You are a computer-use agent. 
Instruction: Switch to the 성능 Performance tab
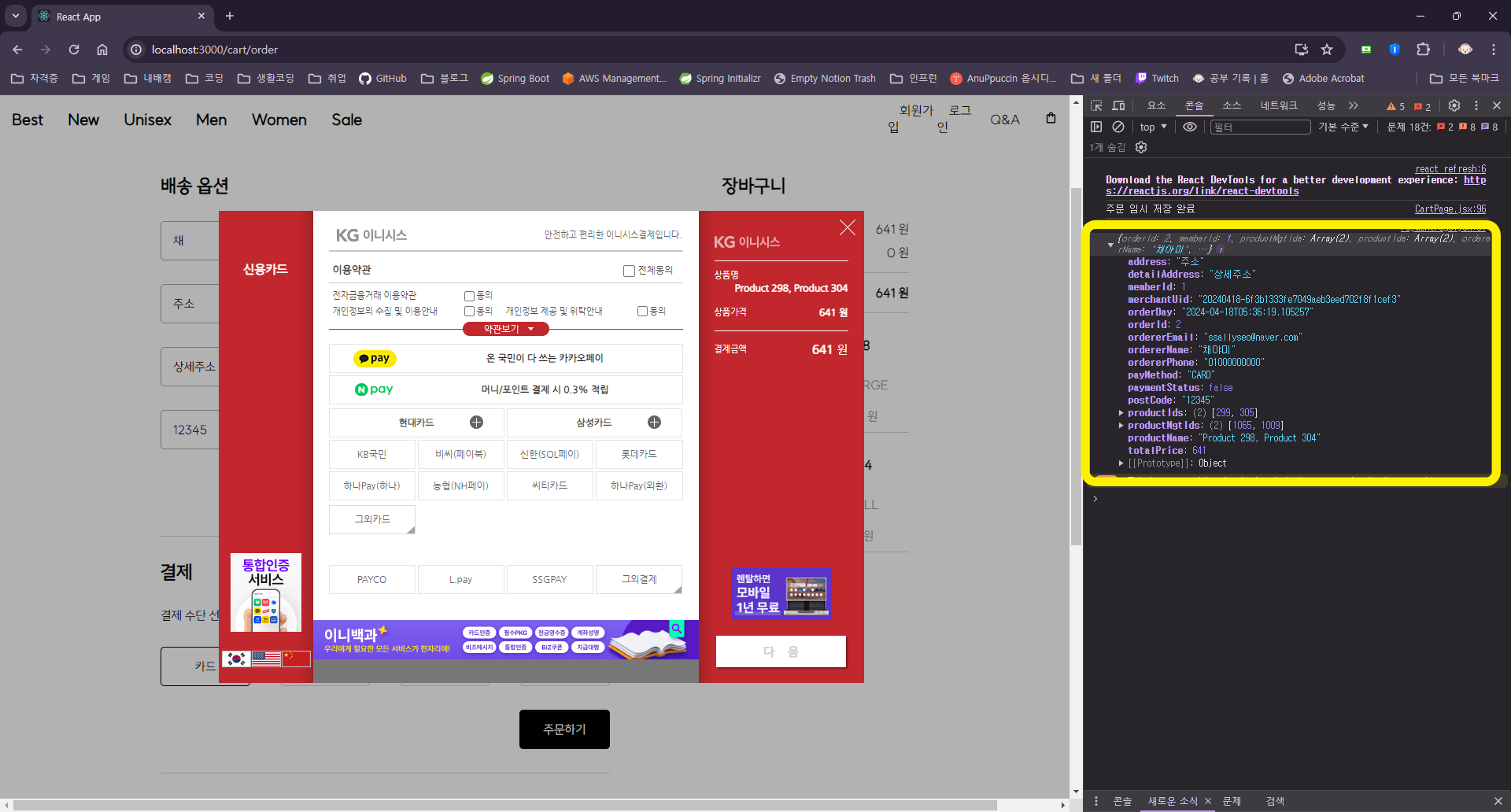[x=1326, y=105]
